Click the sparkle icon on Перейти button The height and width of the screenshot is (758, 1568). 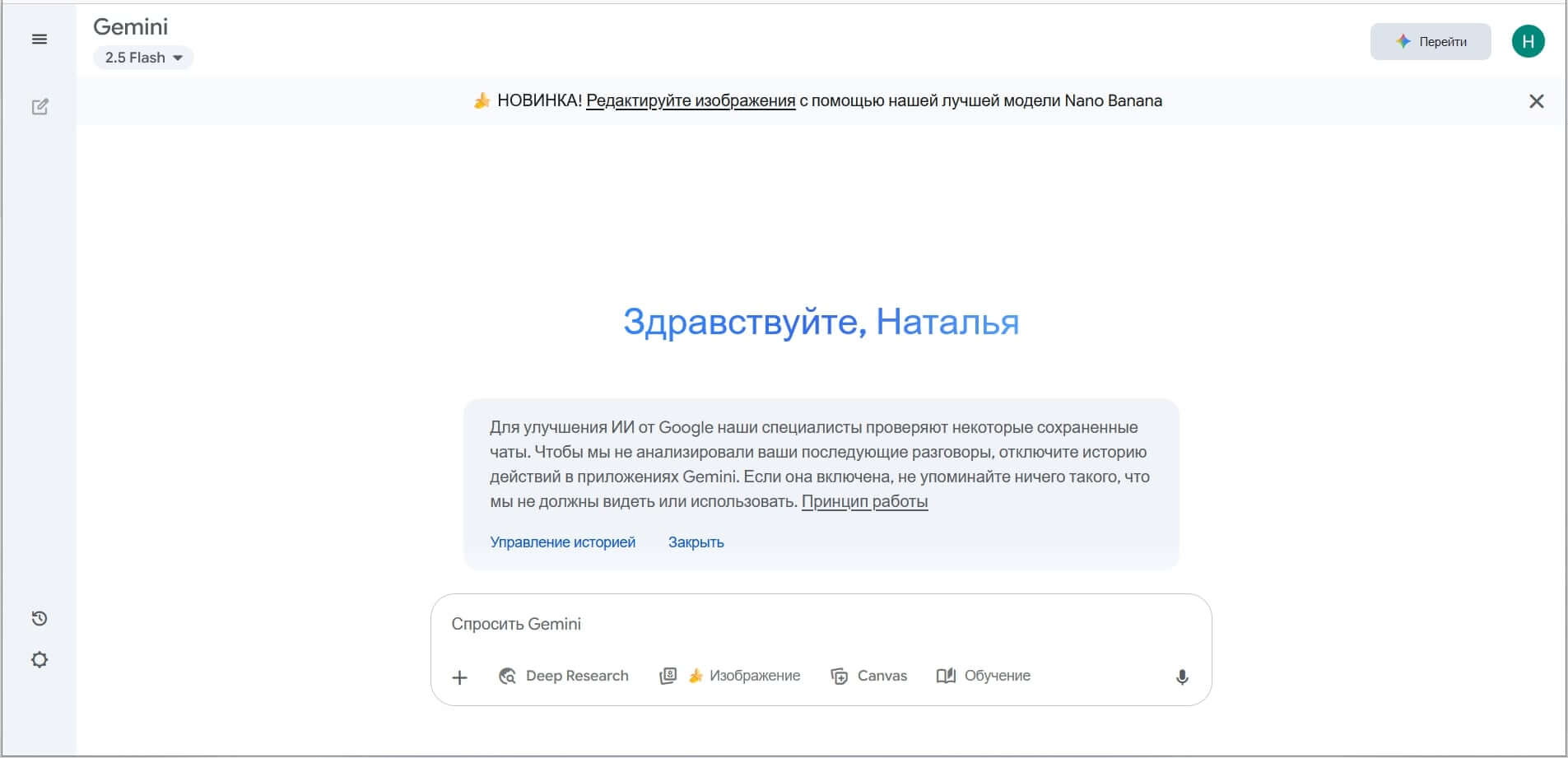(1403, 41)
